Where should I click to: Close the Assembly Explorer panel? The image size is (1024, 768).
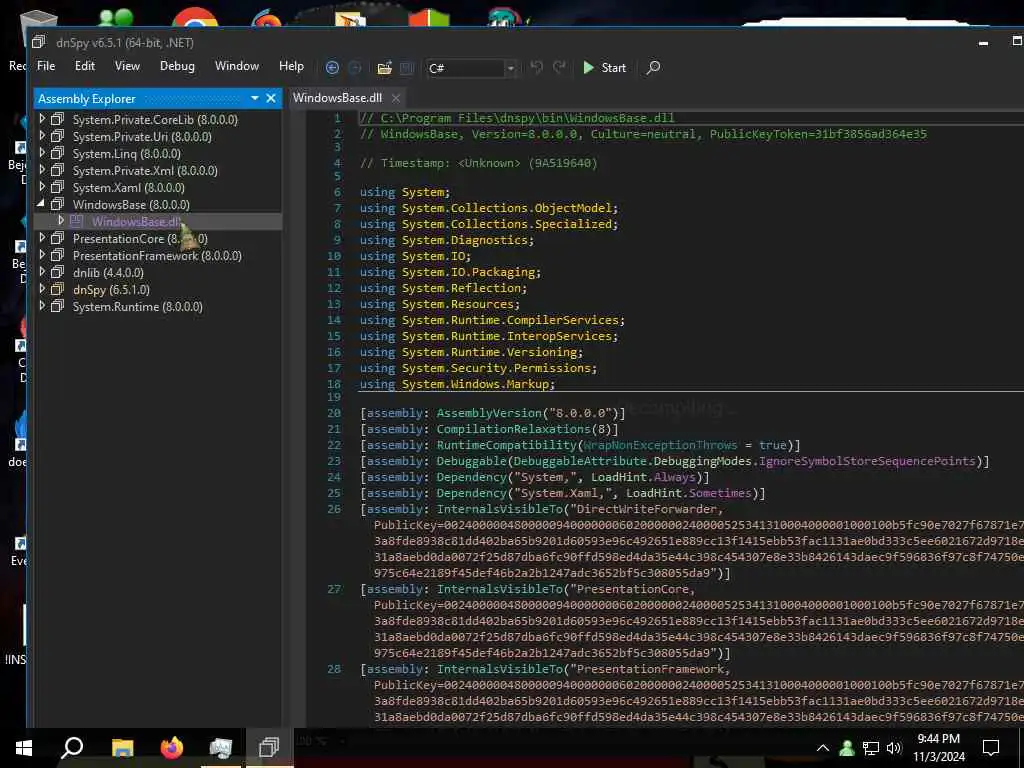click(271, 99)
